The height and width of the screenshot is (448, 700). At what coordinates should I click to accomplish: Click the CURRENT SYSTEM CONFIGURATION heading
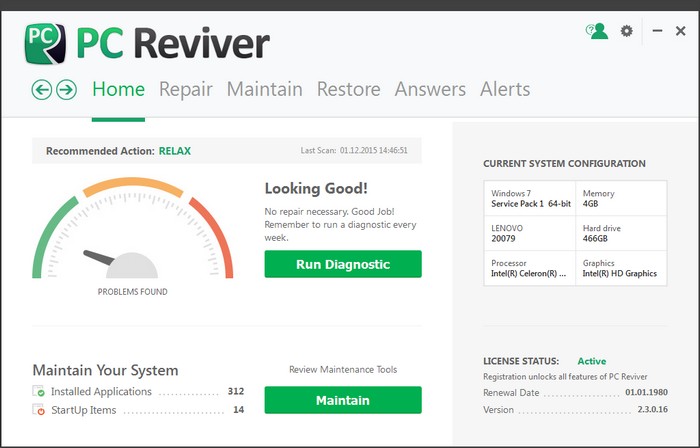click(x=564, y=164)
